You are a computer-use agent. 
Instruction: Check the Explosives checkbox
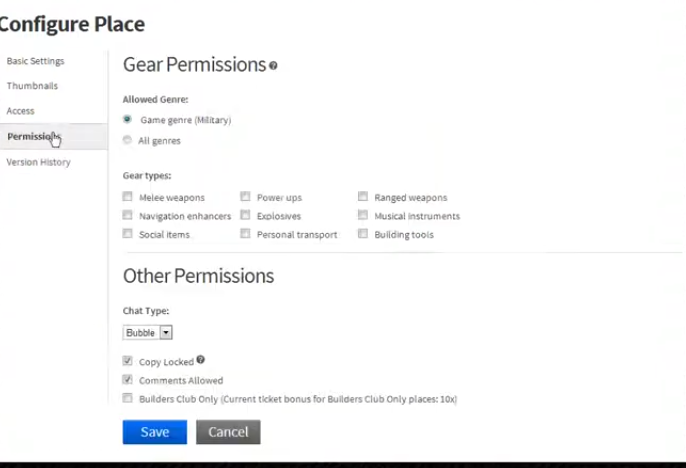[x=245, y=215]
